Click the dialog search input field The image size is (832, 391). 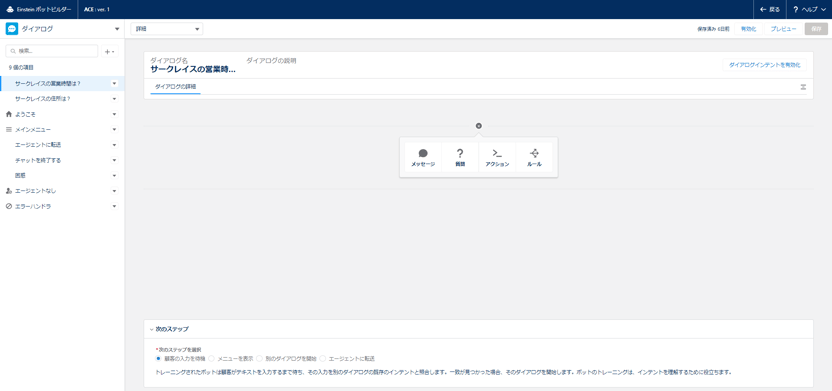point(51,51)
